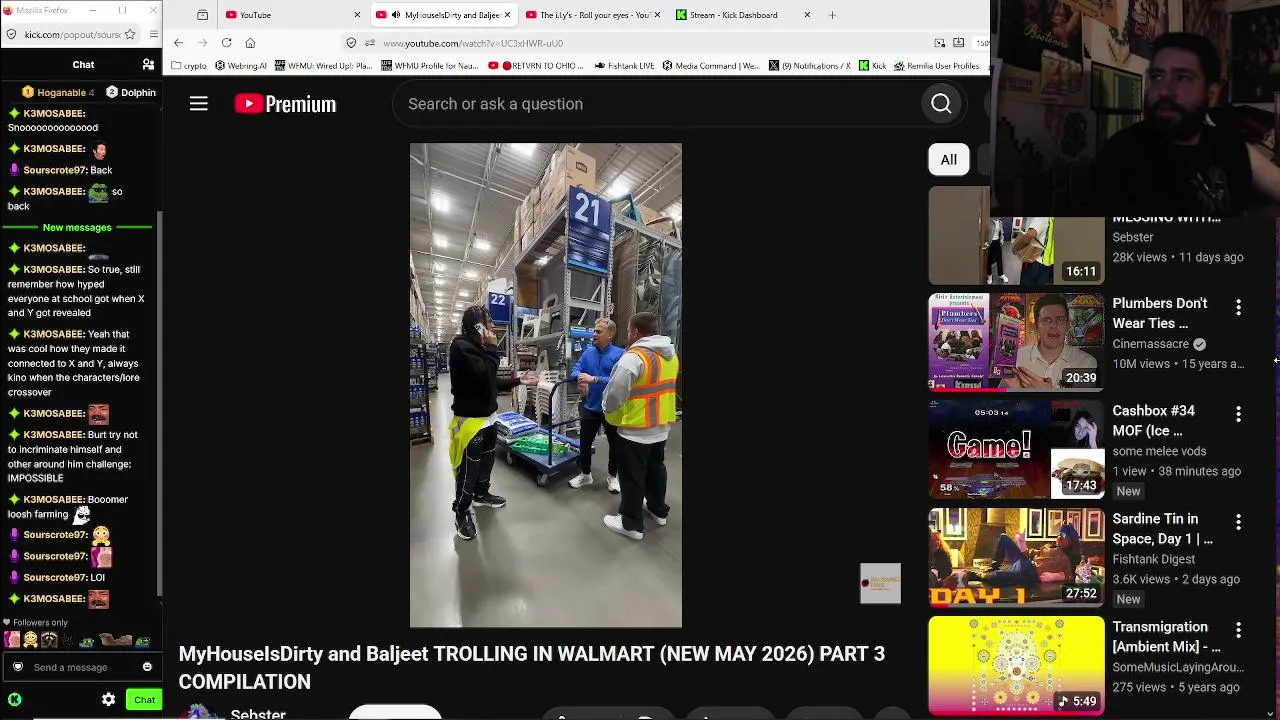Close the 'Stream - Kick Dashboard' tab
Image resolution: width=1280 pixels, height=720 pixels.
pos(807,15)
